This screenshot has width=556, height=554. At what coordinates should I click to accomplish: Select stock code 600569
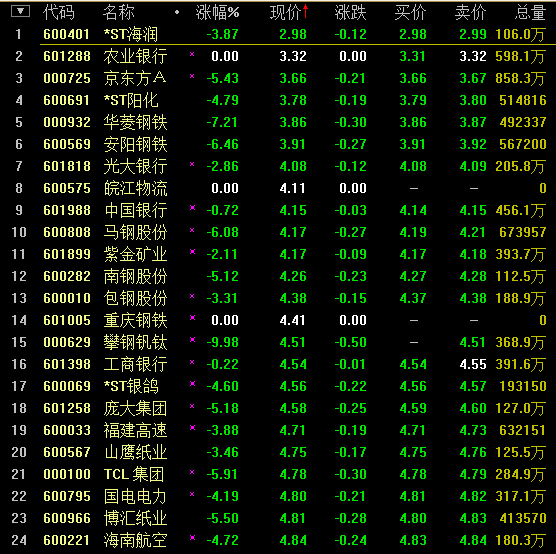pos(67,144)
